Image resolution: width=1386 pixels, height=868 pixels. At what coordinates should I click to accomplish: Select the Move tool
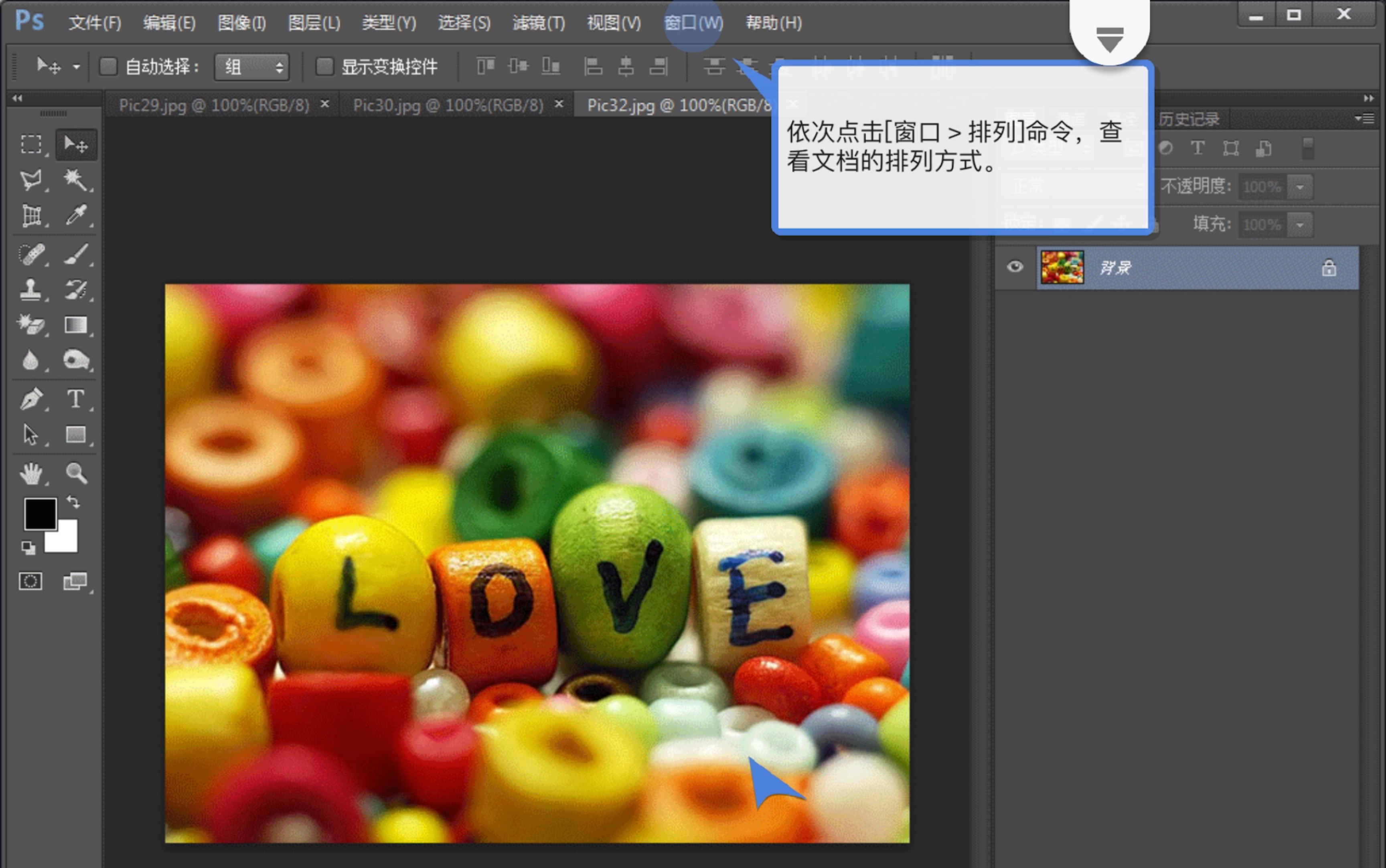[x=76, y=144]
